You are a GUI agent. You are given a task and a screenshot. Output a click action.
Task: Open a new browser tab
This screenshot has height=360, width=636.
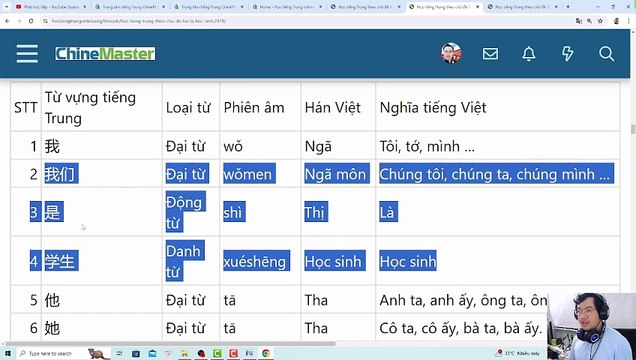point(567,7)
